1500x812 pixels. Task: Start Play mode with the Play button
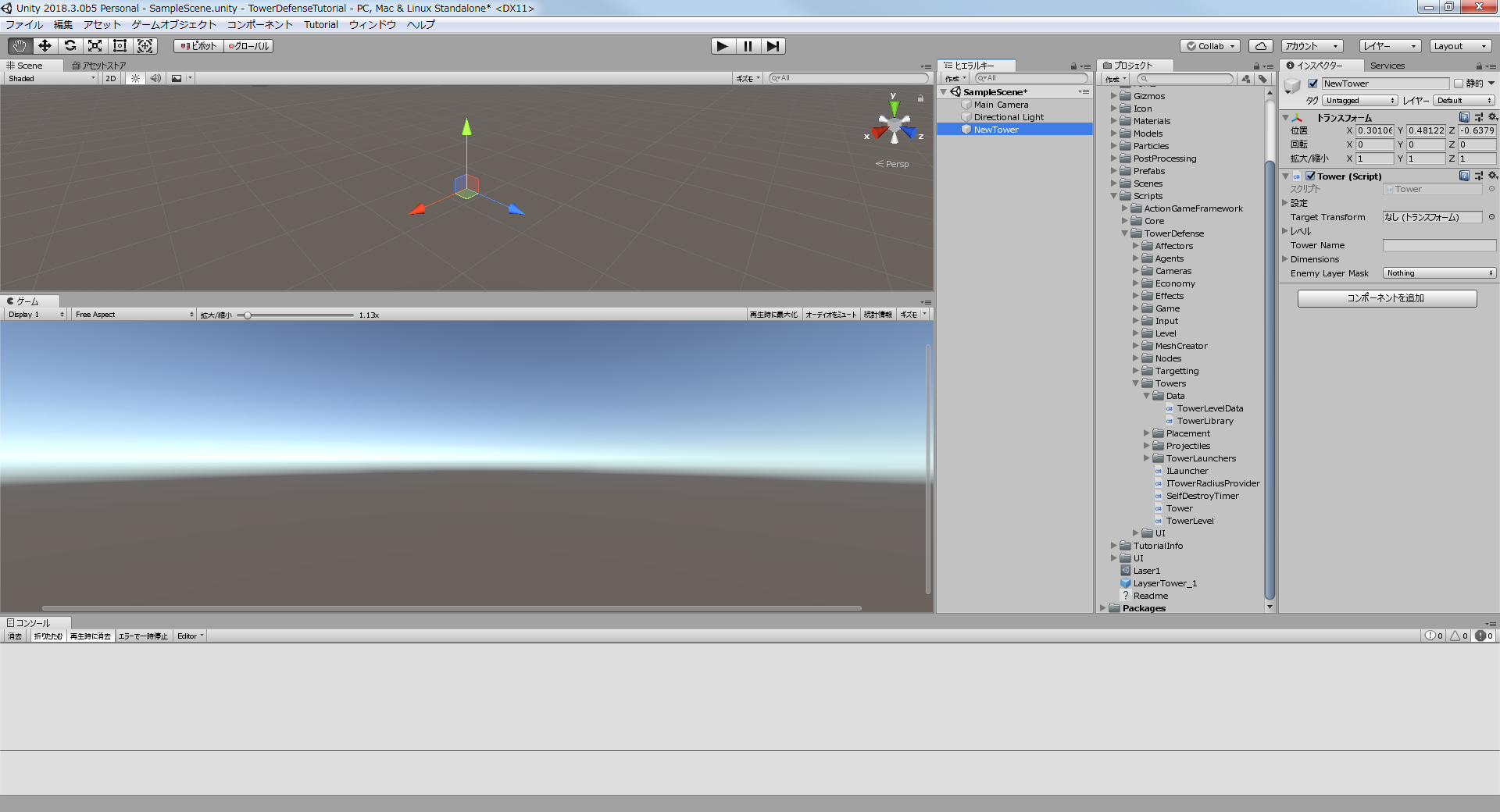tap(723, 46)
